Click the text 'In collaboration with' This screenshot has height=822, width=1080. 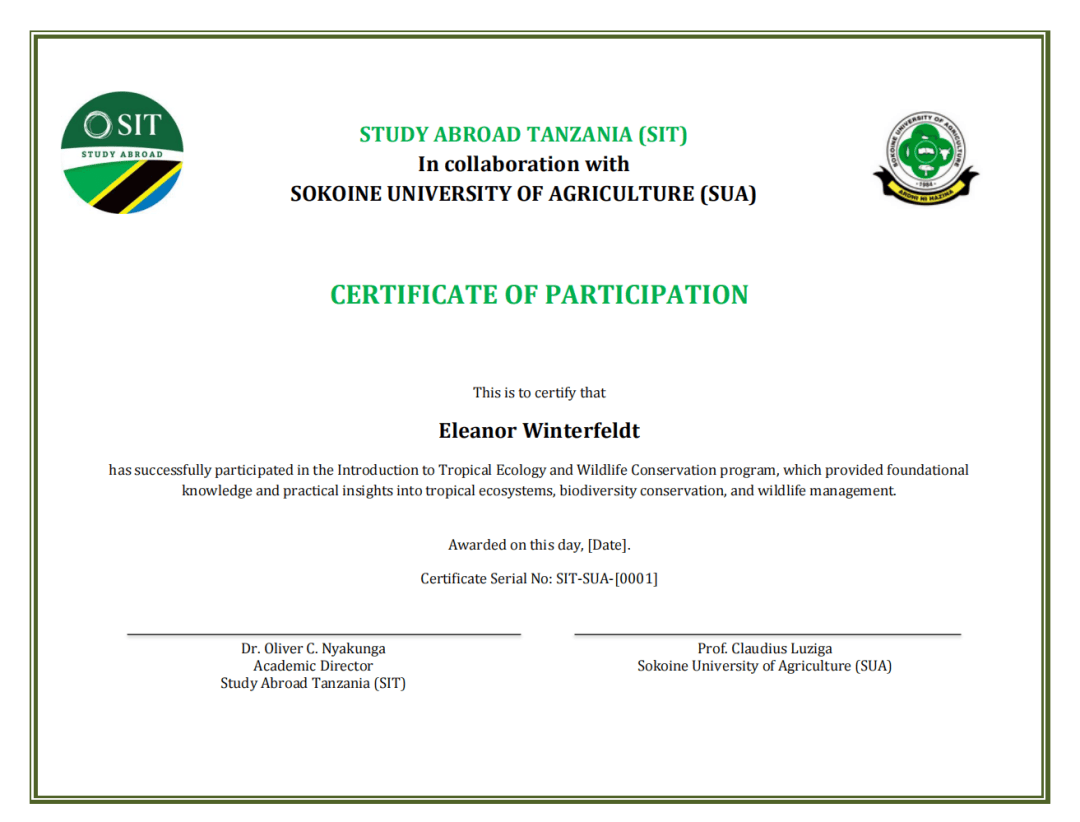(x=523, y=164)
